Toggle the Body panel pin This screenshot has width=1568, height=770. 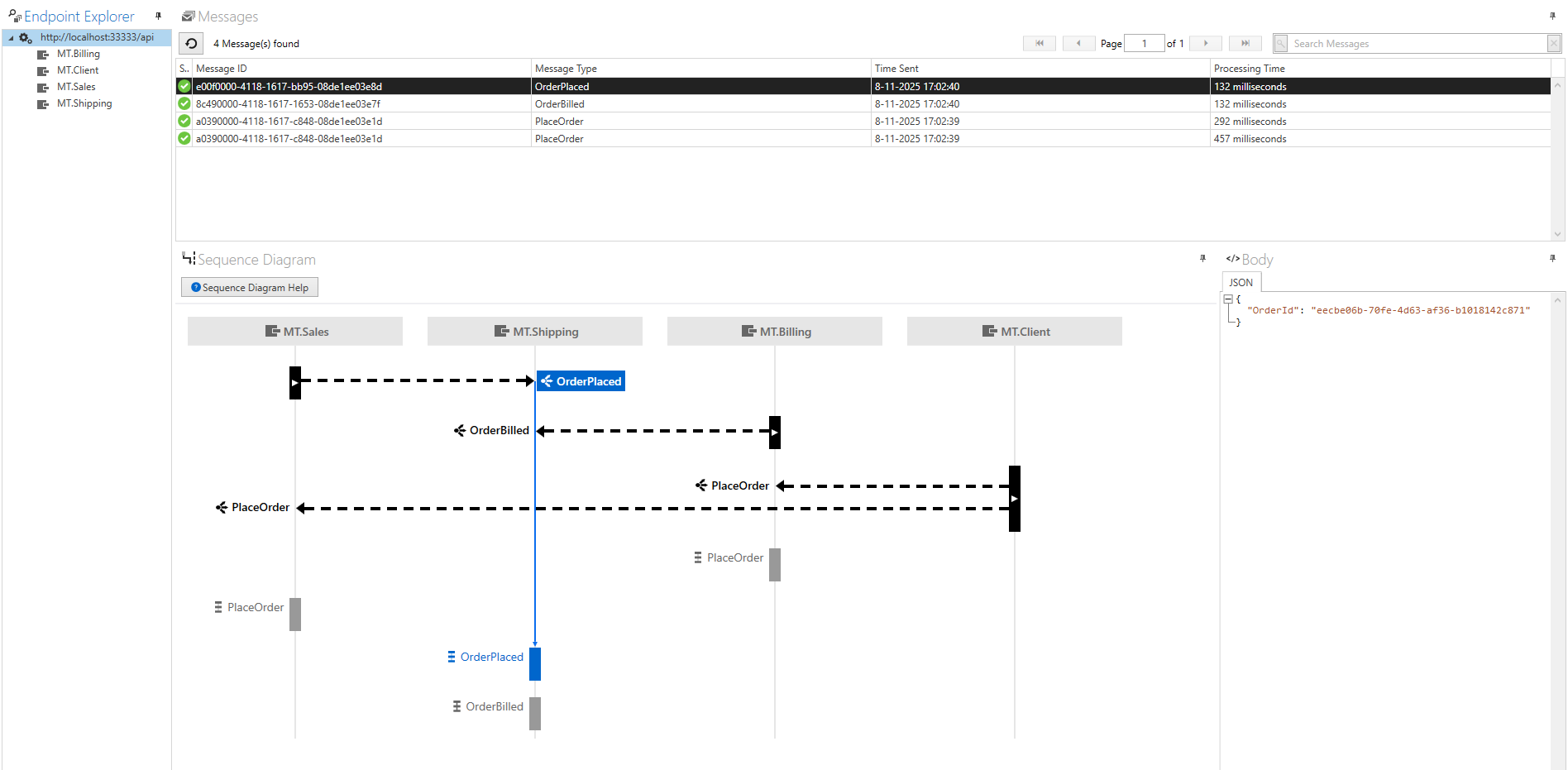point(1552,259)
